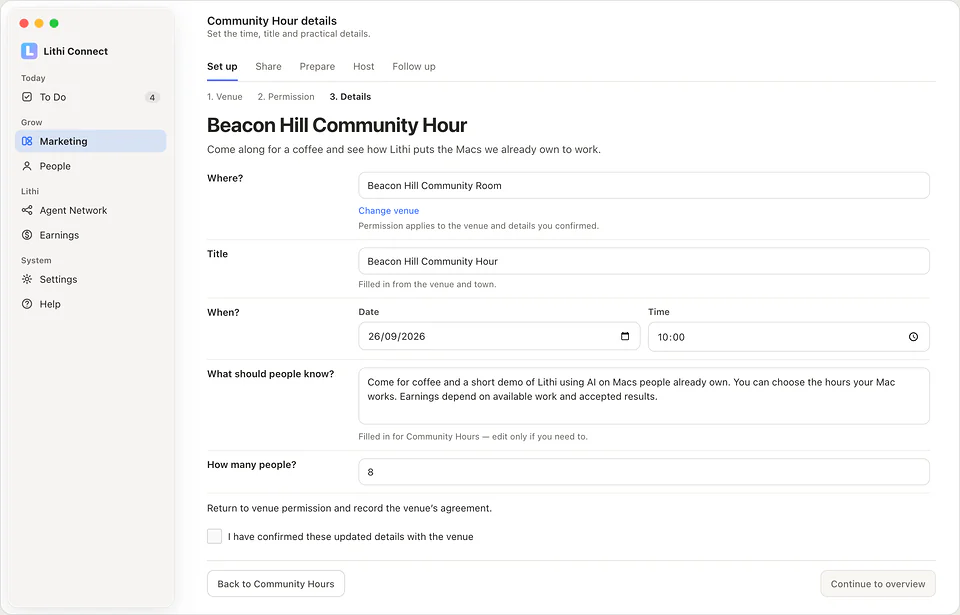Open the Prepare tab
The width and height of the screenshot is (960, 615).
coord(317,66)
